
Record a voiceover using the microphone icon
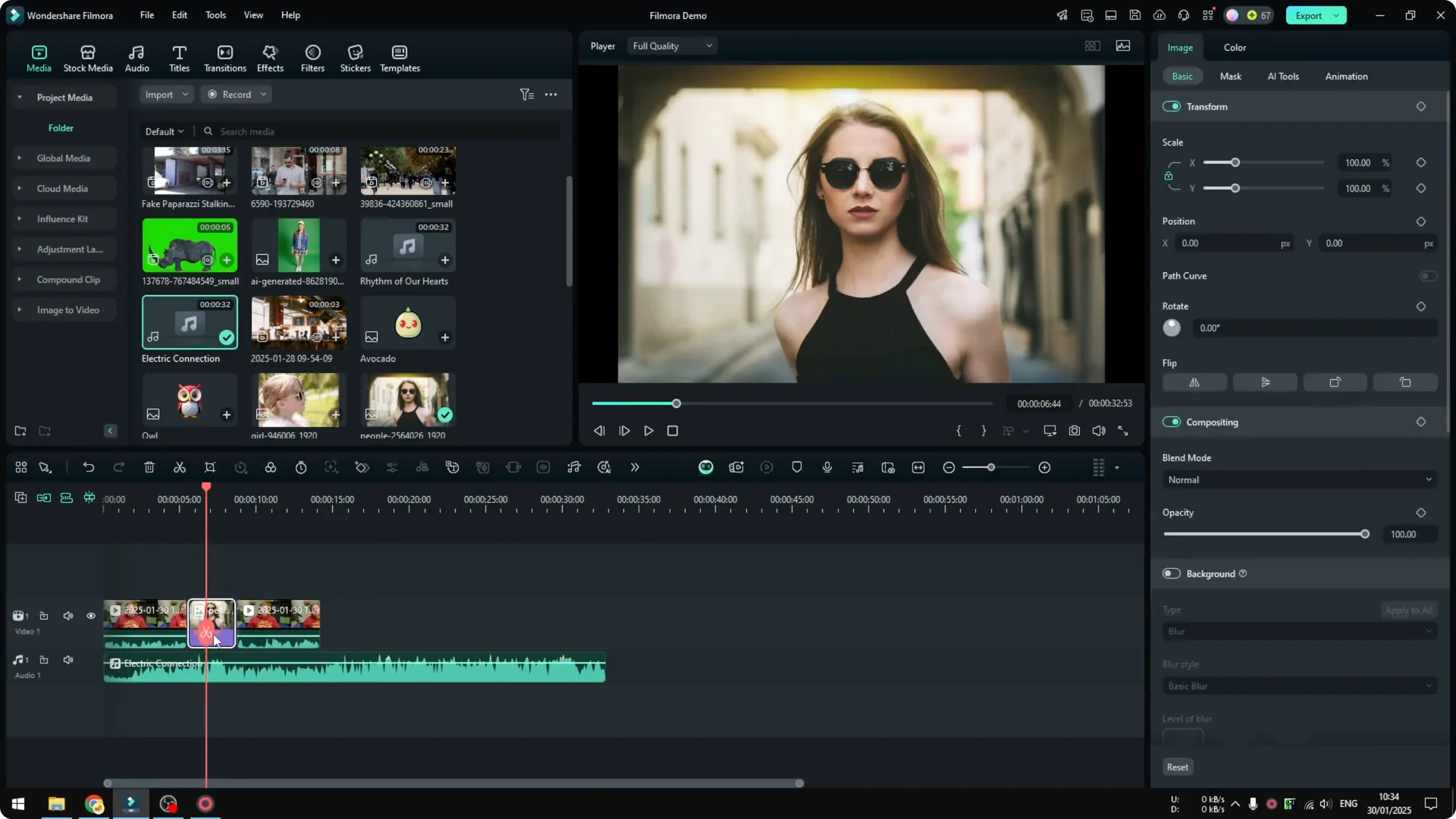pyautogui.click(x=827, y=467)
